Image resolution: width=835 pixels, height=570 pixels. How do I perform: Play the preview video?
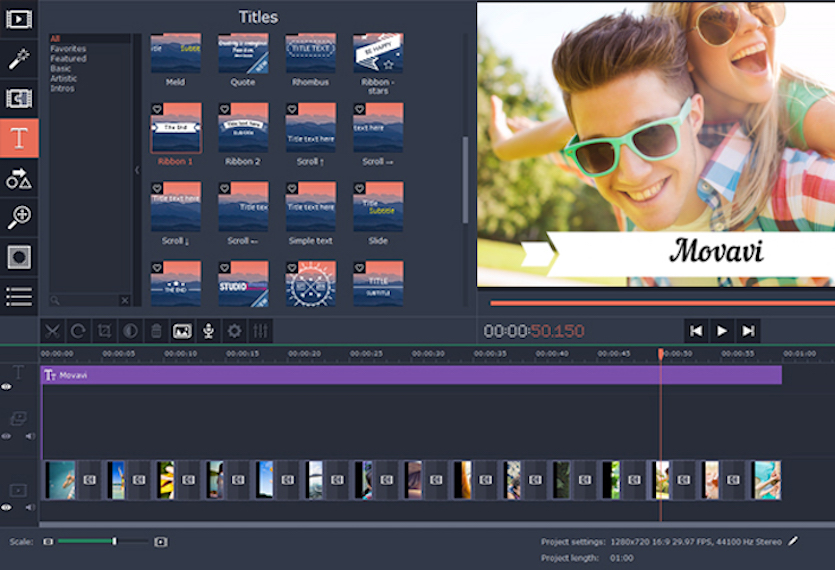click(x=722, y=331)
